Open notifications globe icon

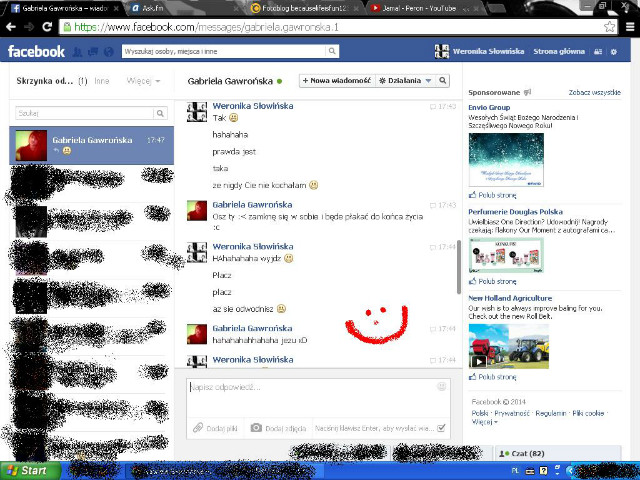[x=109, y=52]
